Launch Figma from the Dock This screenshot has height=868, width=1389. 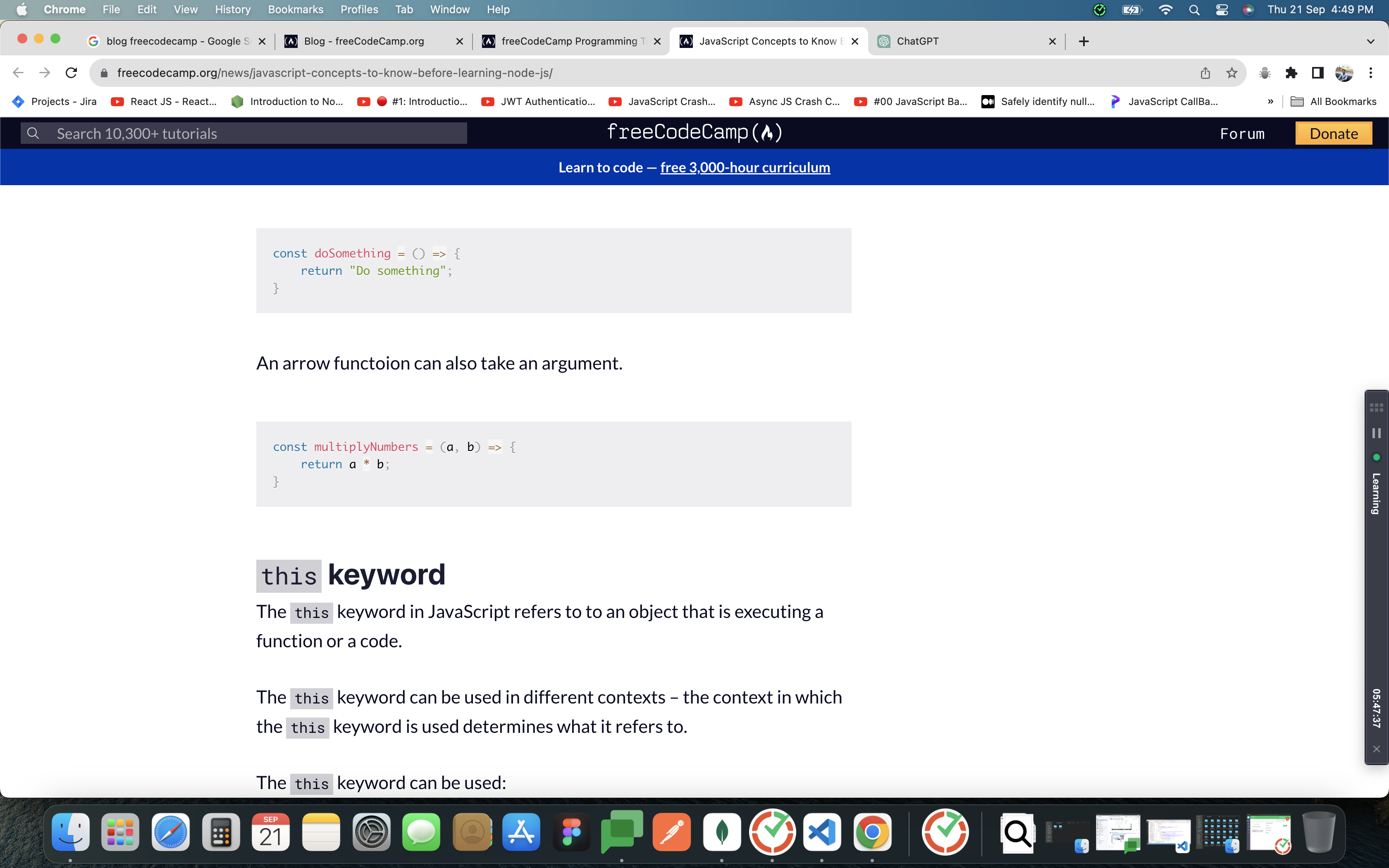[572, 831]
